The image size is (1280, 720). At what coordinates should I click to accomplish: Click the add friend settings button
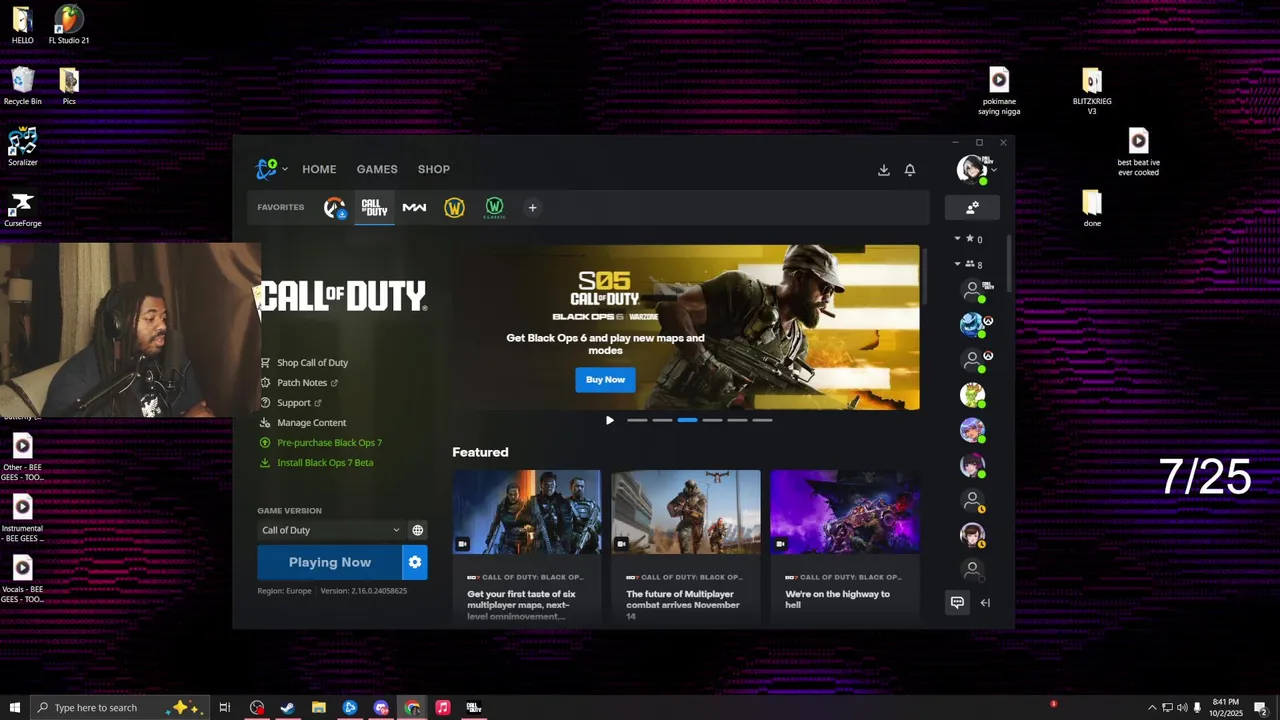tap(972, 207)
